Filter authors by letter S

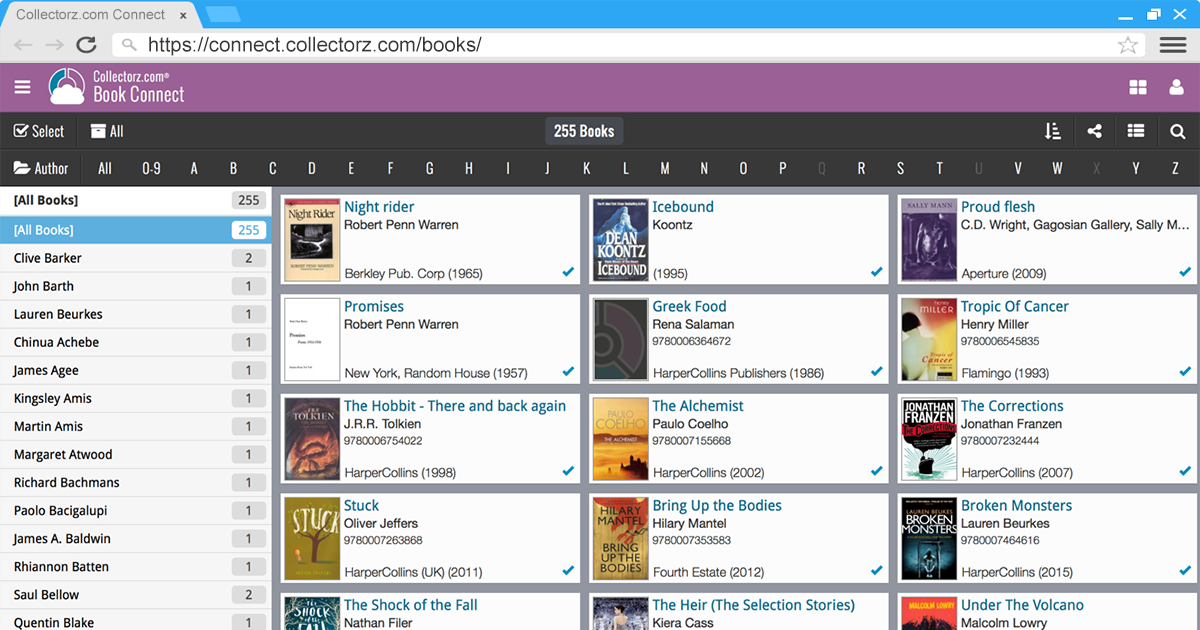(x=900, y=168)
